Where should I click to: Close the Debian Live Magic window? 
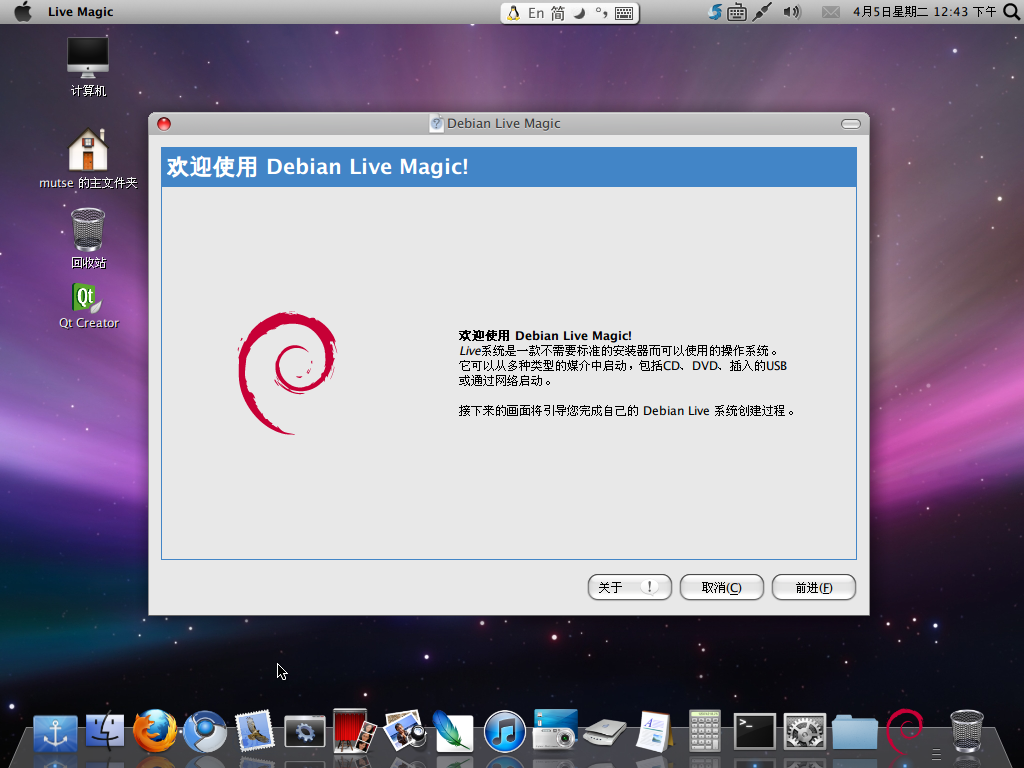click(164, 124)
